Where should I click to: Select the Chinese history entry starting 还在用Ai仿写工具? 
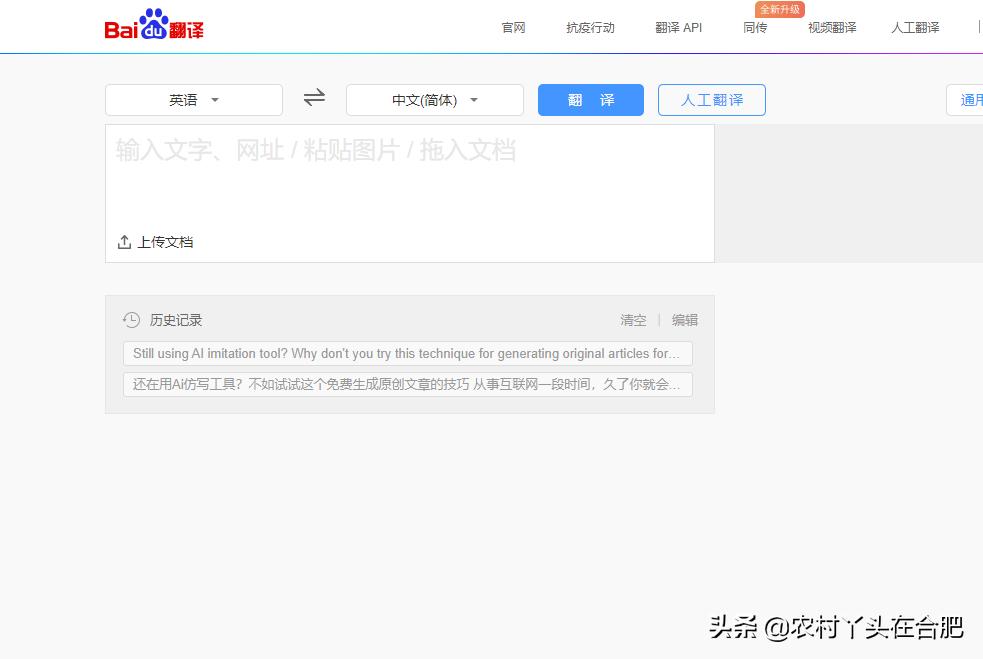[x=408, y=384]
